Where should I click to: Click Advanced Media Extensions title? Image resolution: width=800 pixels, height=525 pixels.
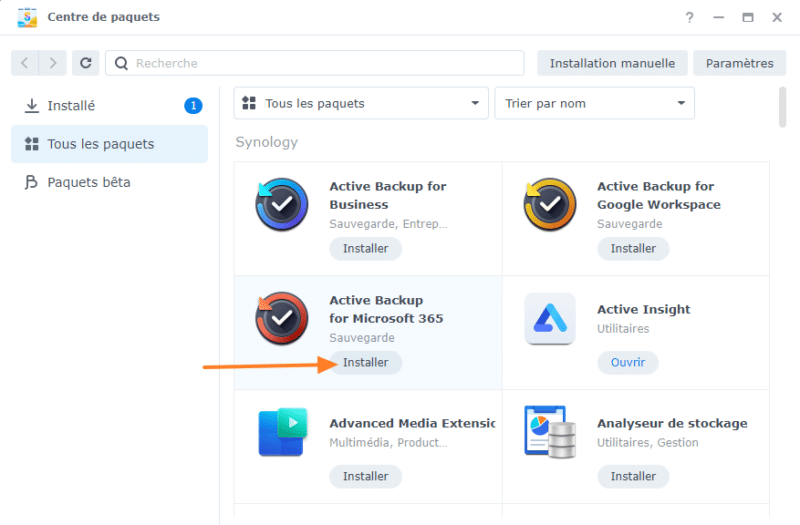[412, 423]
